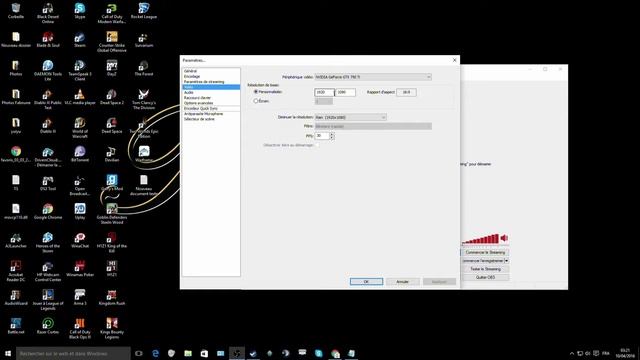Close the Paramètres dialog
640x360 pixels.
tap(455, 60)
